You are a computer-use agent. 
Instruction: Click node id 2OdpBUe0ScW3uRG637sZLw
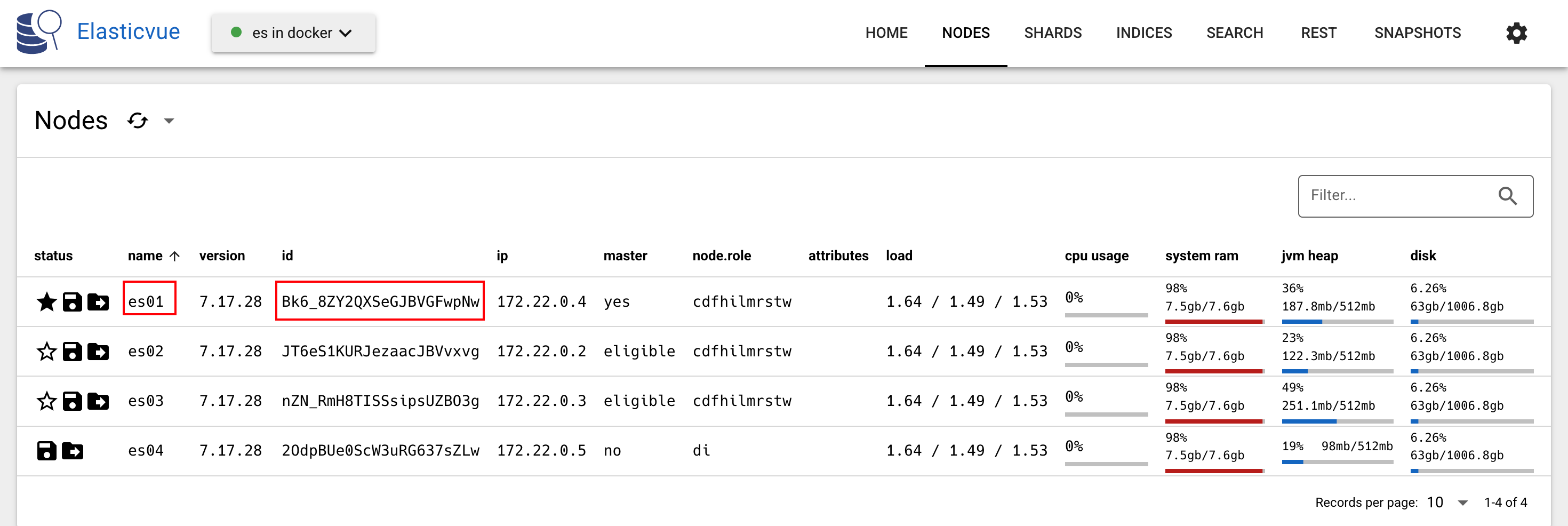(x=380, y=451)
